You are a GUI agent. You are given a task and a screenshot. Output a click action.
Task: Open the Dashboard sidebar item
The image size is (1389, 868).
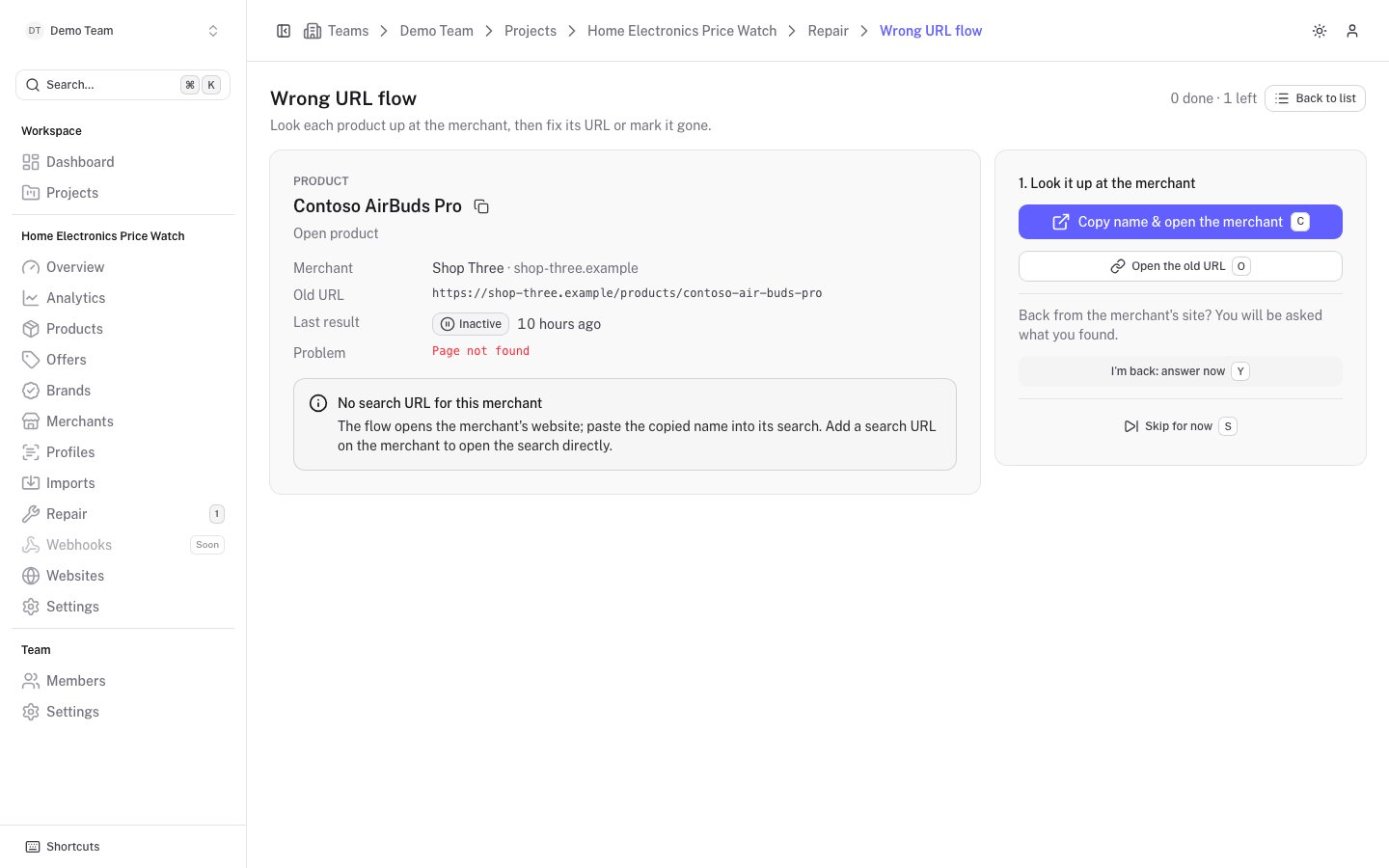pos(123,162)
